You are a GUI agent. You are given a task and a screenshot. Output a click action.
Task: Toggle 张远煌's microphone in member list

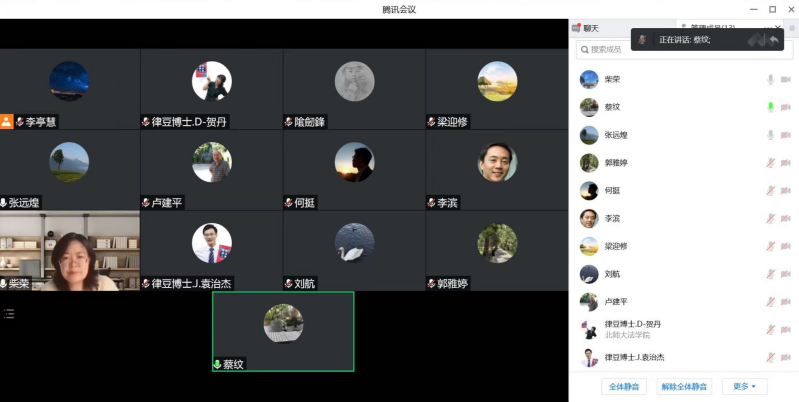[770, 135]
